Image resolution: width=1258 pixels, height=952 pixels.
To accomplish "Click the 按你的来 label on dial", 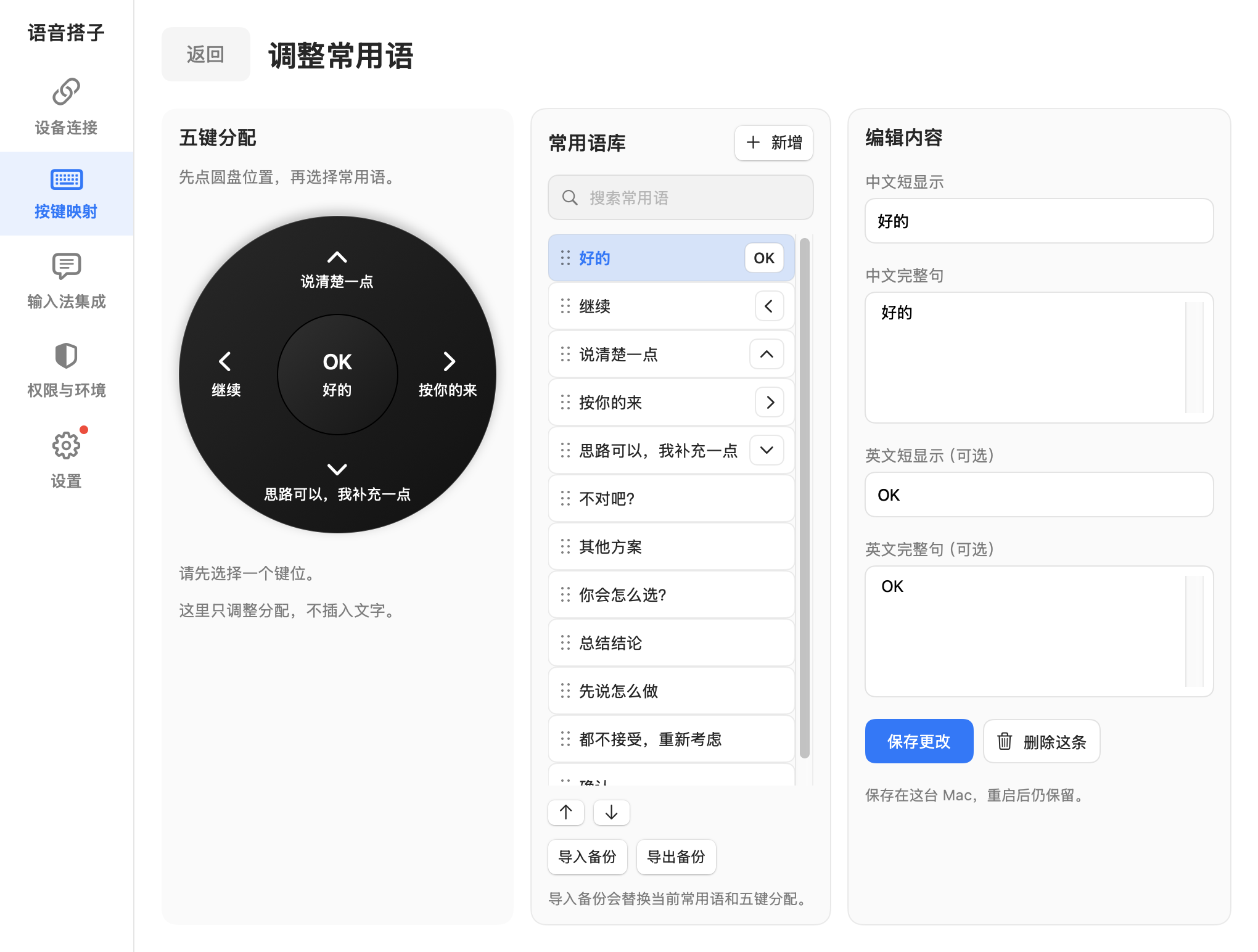I will (448, 390).
